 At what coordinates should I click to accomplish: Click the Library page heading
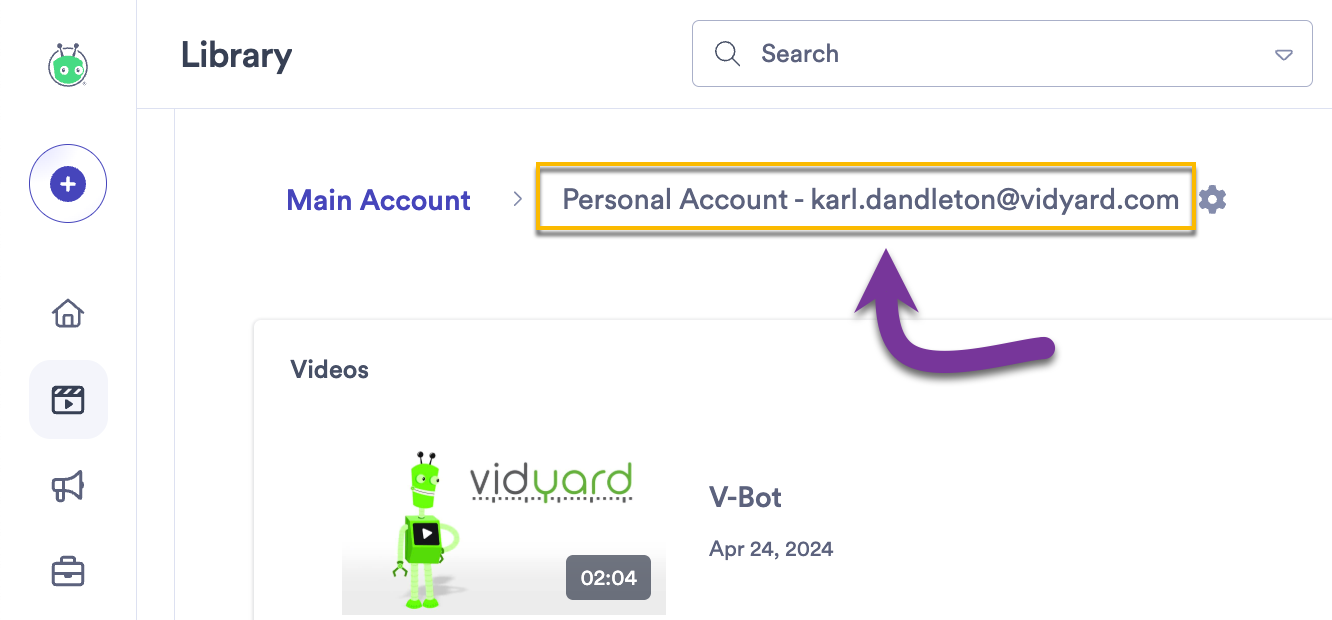pos(236,56)
